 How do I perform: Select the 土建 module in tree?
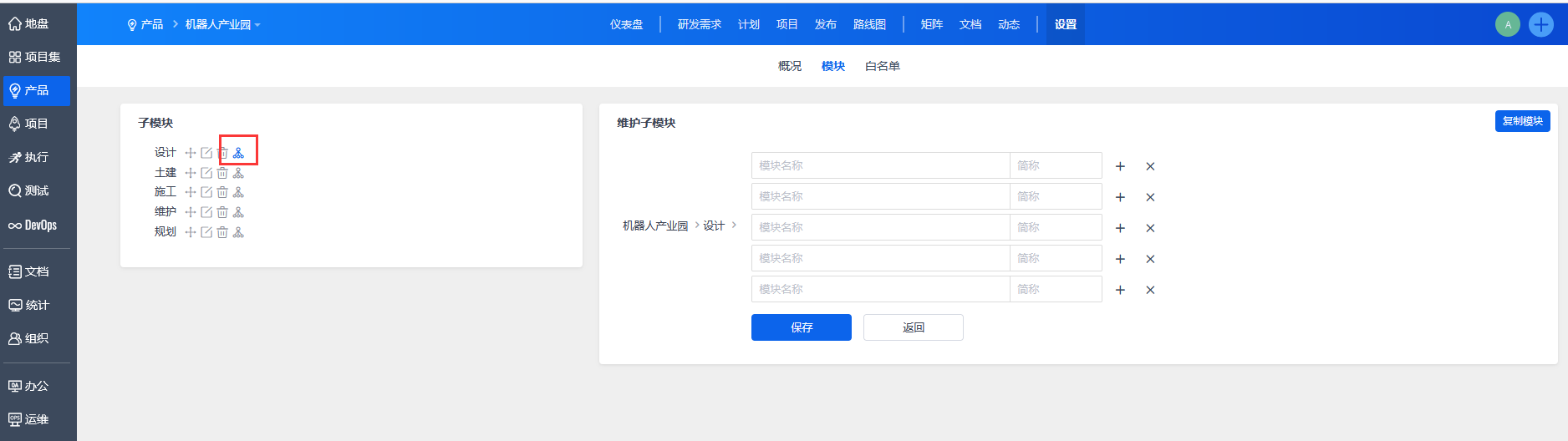pyautogui.click(x=165, y=173)
